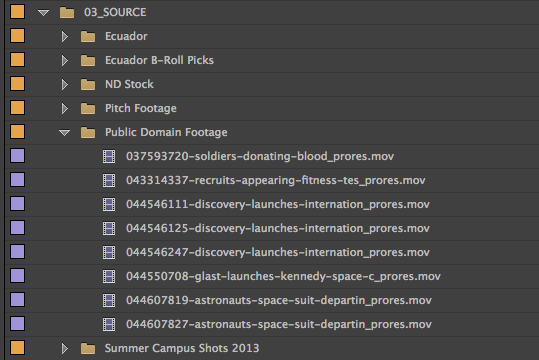Click violet label swatch for 044607819-astronauts clip
Screen dimensions: 539x360
(x=18, y=299)
